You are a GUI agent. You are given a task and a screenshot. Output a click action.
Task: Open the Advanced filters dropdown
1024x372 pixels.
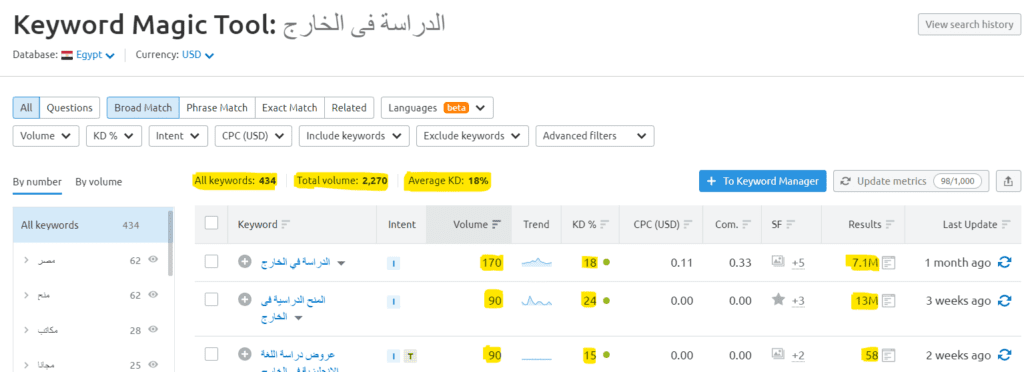click(x=594, y=136)
